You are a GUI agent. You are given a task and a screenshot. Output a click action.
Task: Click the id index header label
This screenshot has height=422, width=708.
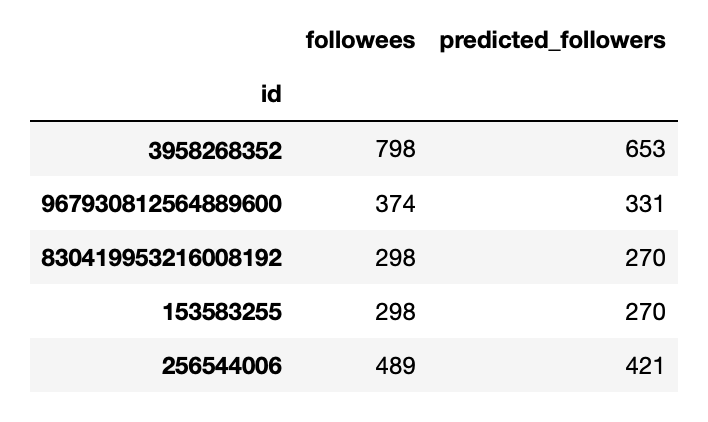pyautogui.click(x=270, y=94)
